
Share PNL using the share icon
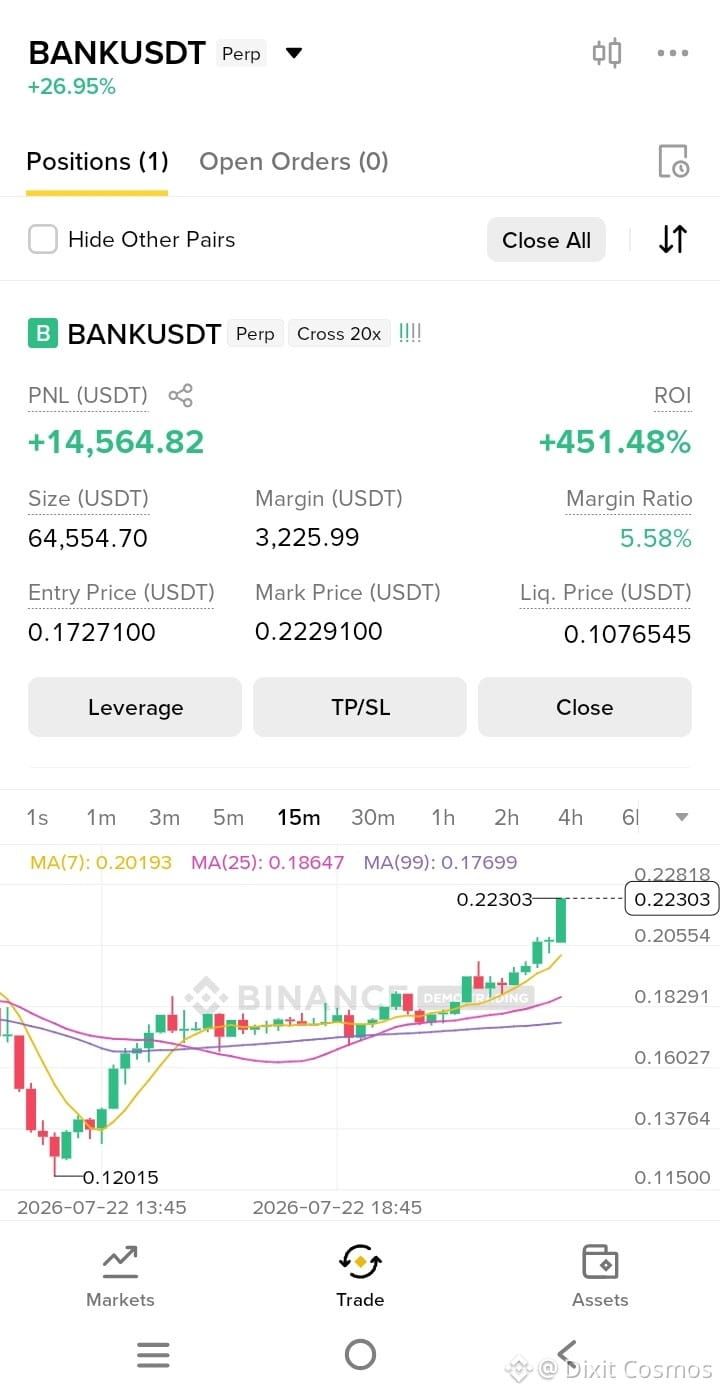181,396
